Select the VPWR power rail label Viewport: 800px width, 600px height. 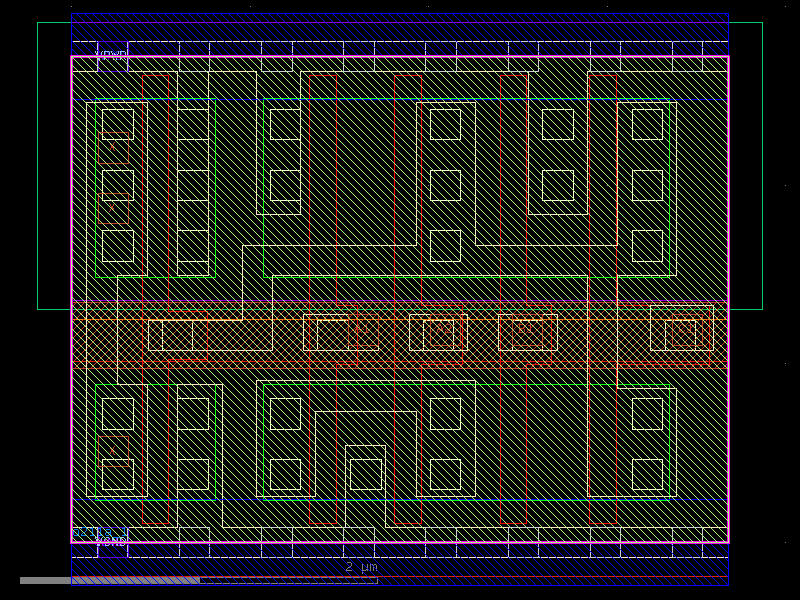point(110,52)
